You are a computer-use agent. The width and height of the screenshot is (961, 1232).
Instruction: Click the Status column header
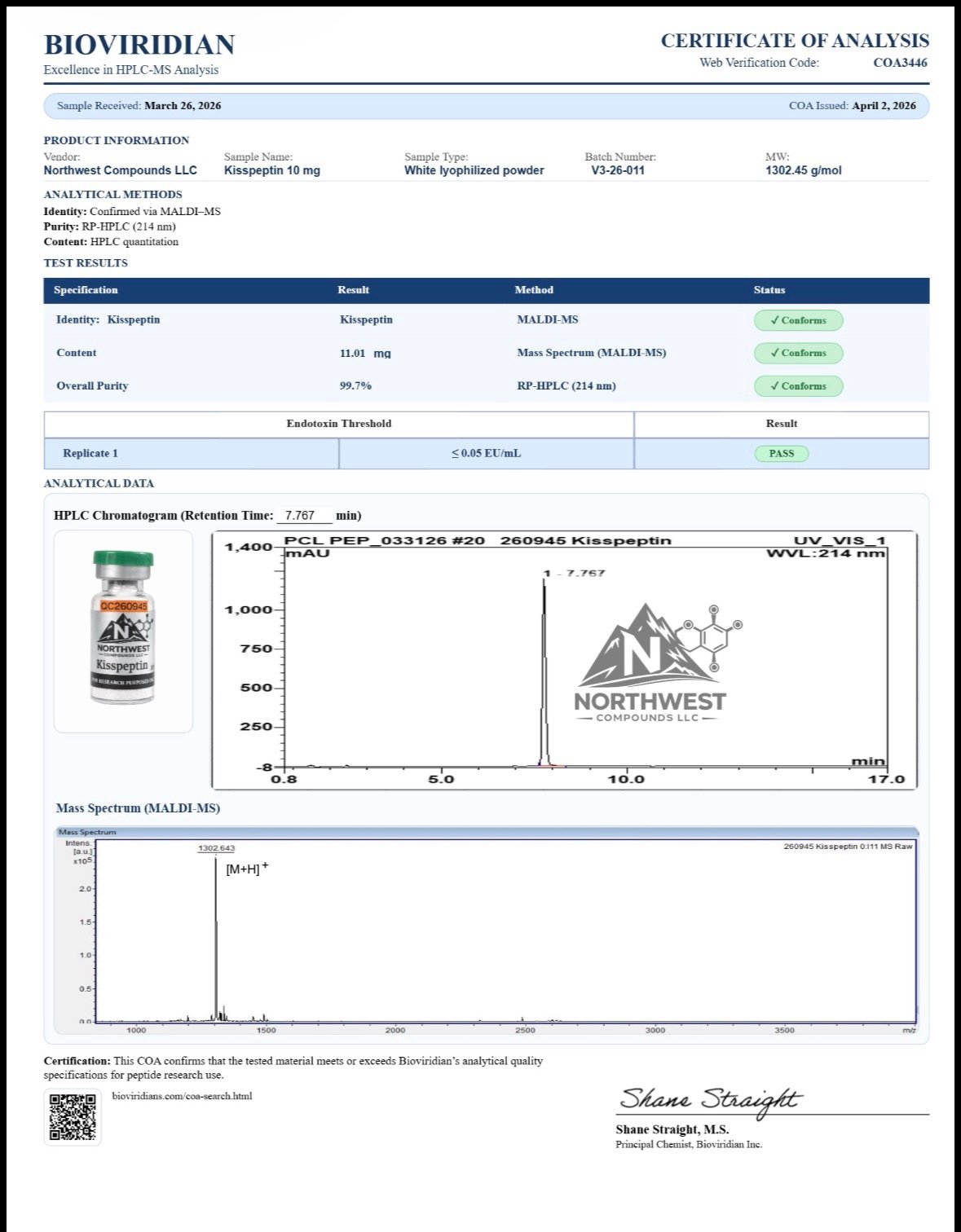769,290
